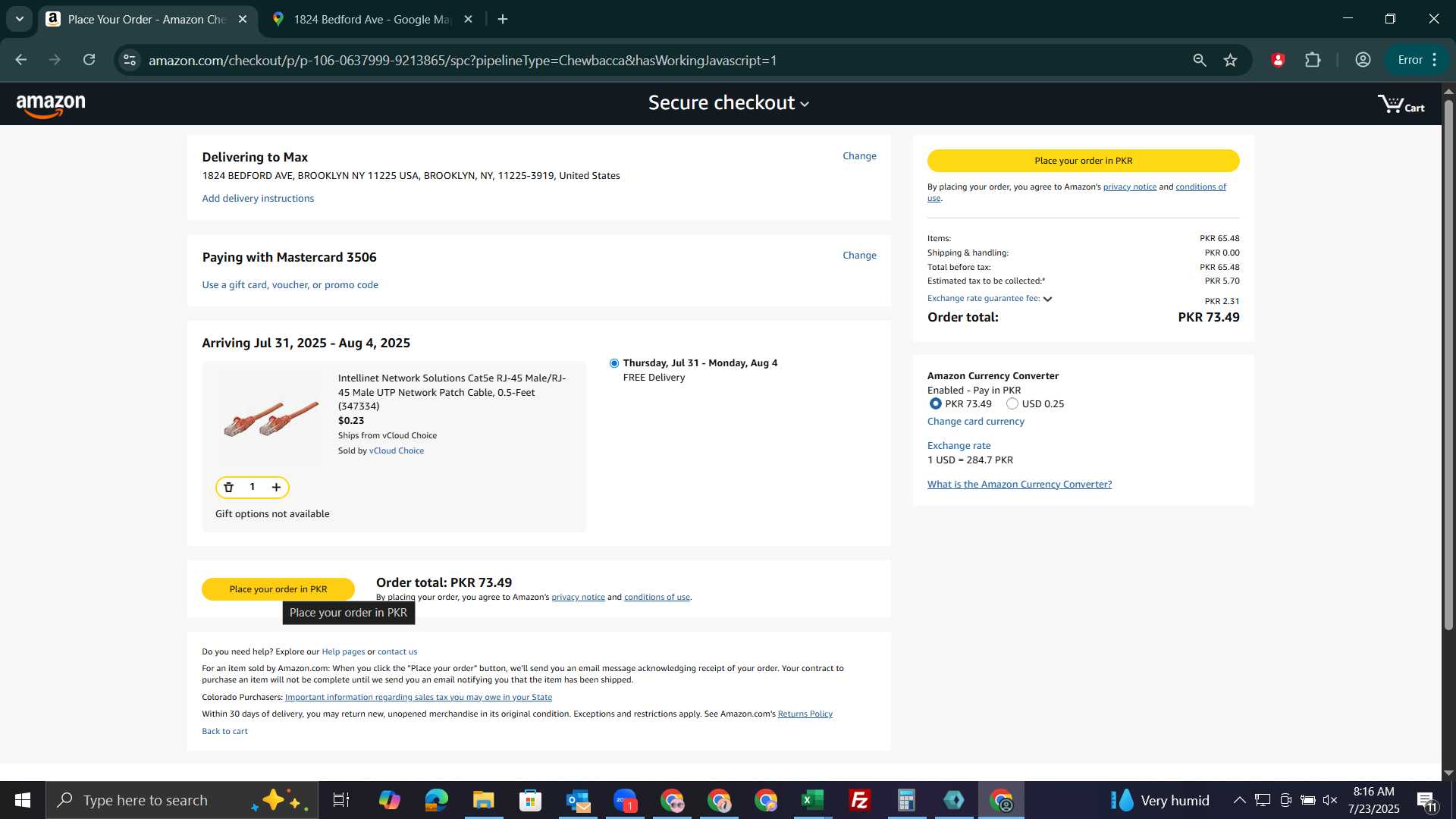
Task: Open Microsoft Store from taskbar
Action: pos(530,800)
